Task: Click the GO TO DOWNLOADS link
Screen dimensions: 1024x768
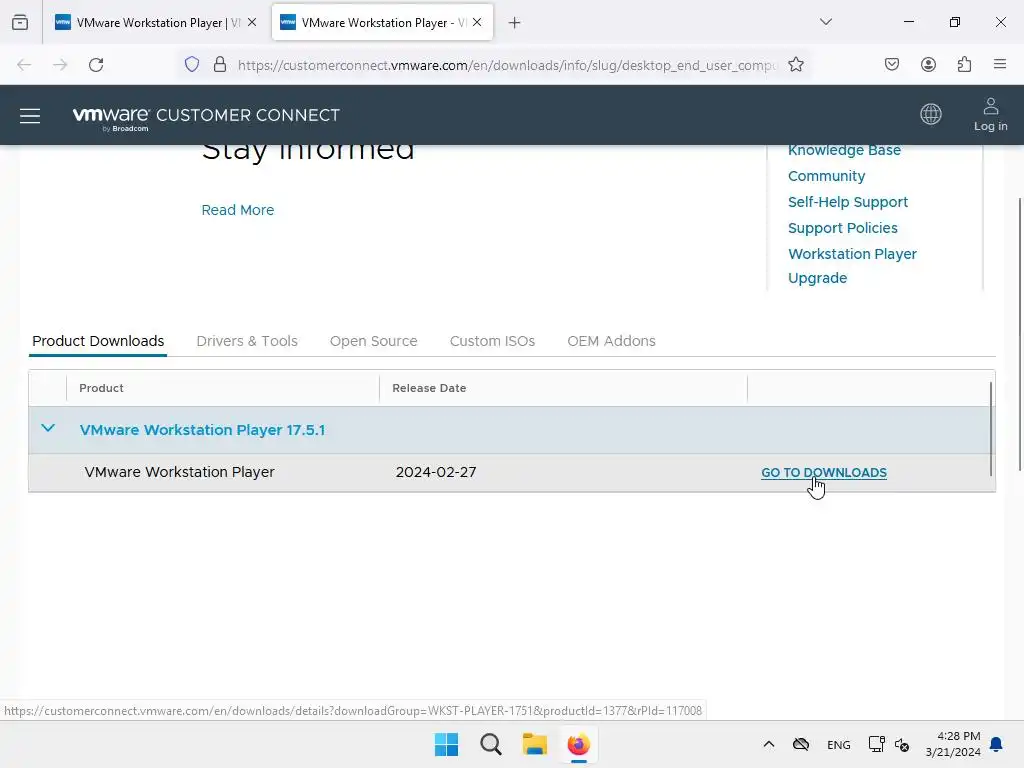Action: pyautogui.click(x=824, y=473)
